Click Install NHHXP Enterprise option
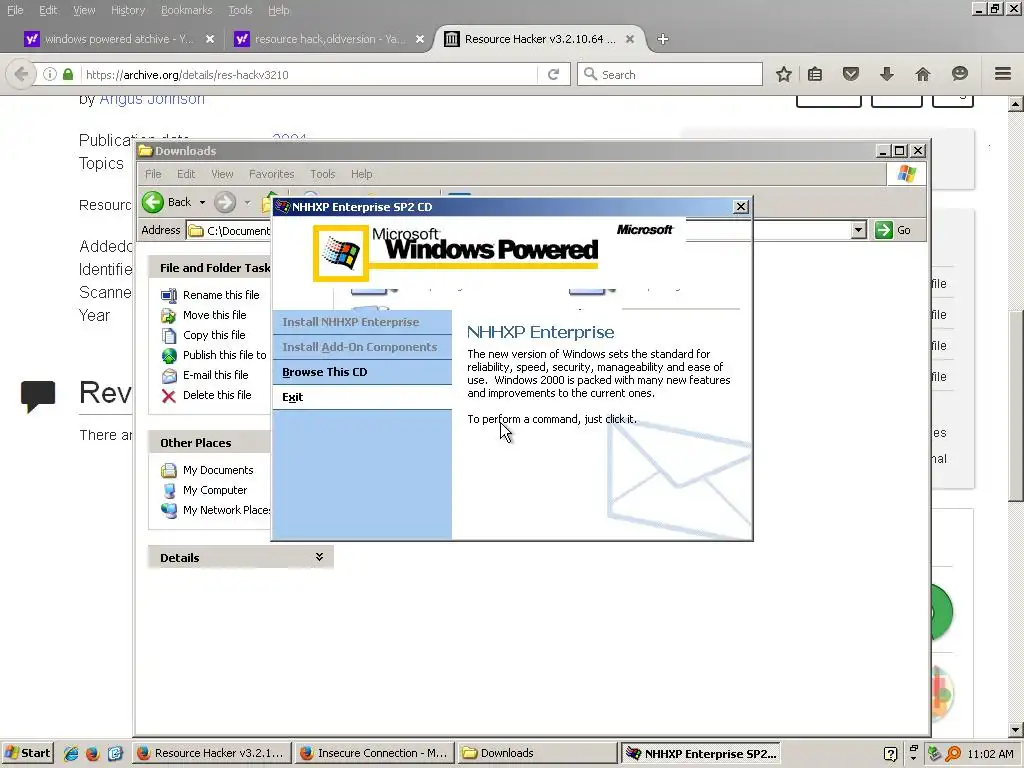Image resolution: width=1024 pixels, height=768 pixels. (x=351, y=322)
